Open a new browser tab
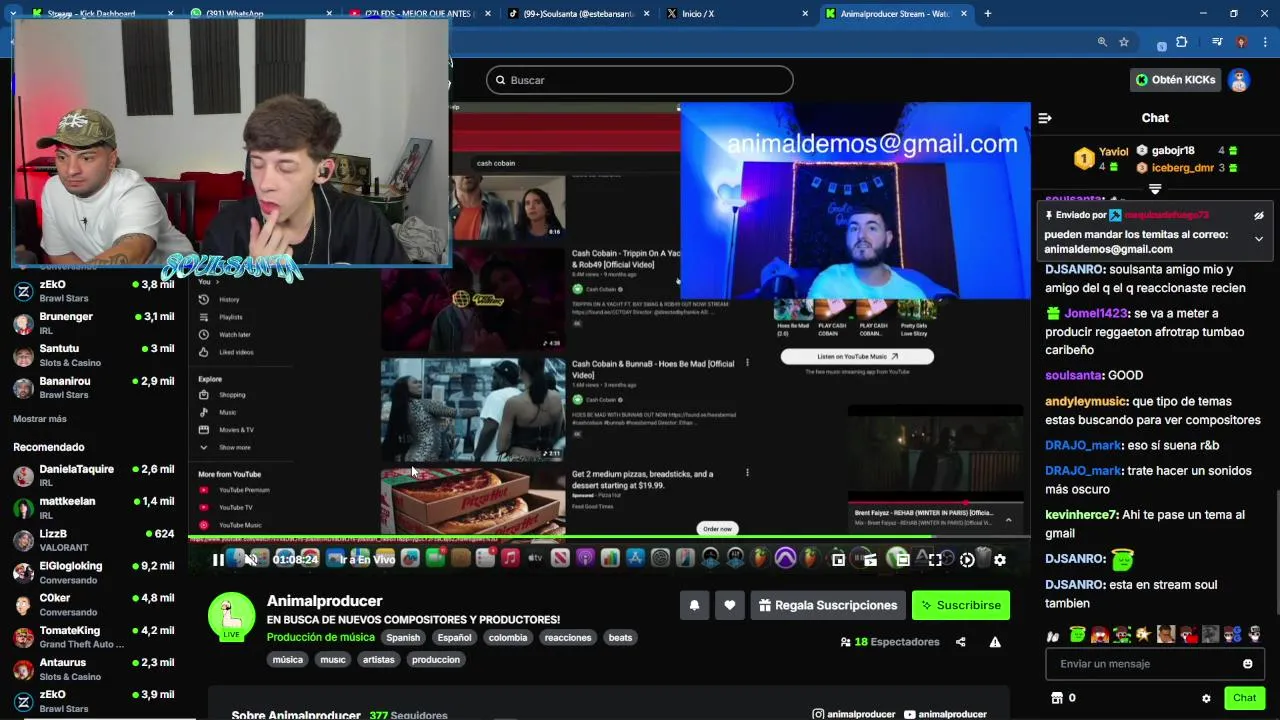1280x720 pixels. [988, 13]
